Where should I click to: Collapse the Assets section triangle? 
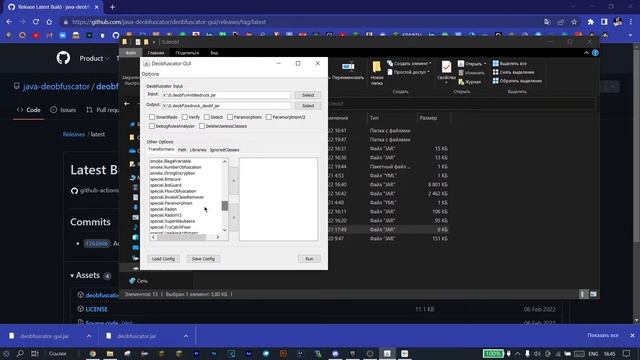[x=72, y=276]
